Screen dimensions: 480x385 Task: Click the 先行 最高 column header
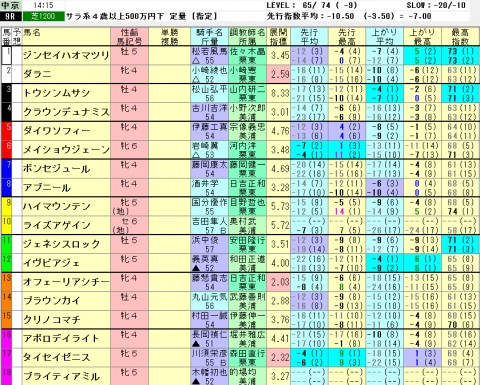click(x=347, y=37)
